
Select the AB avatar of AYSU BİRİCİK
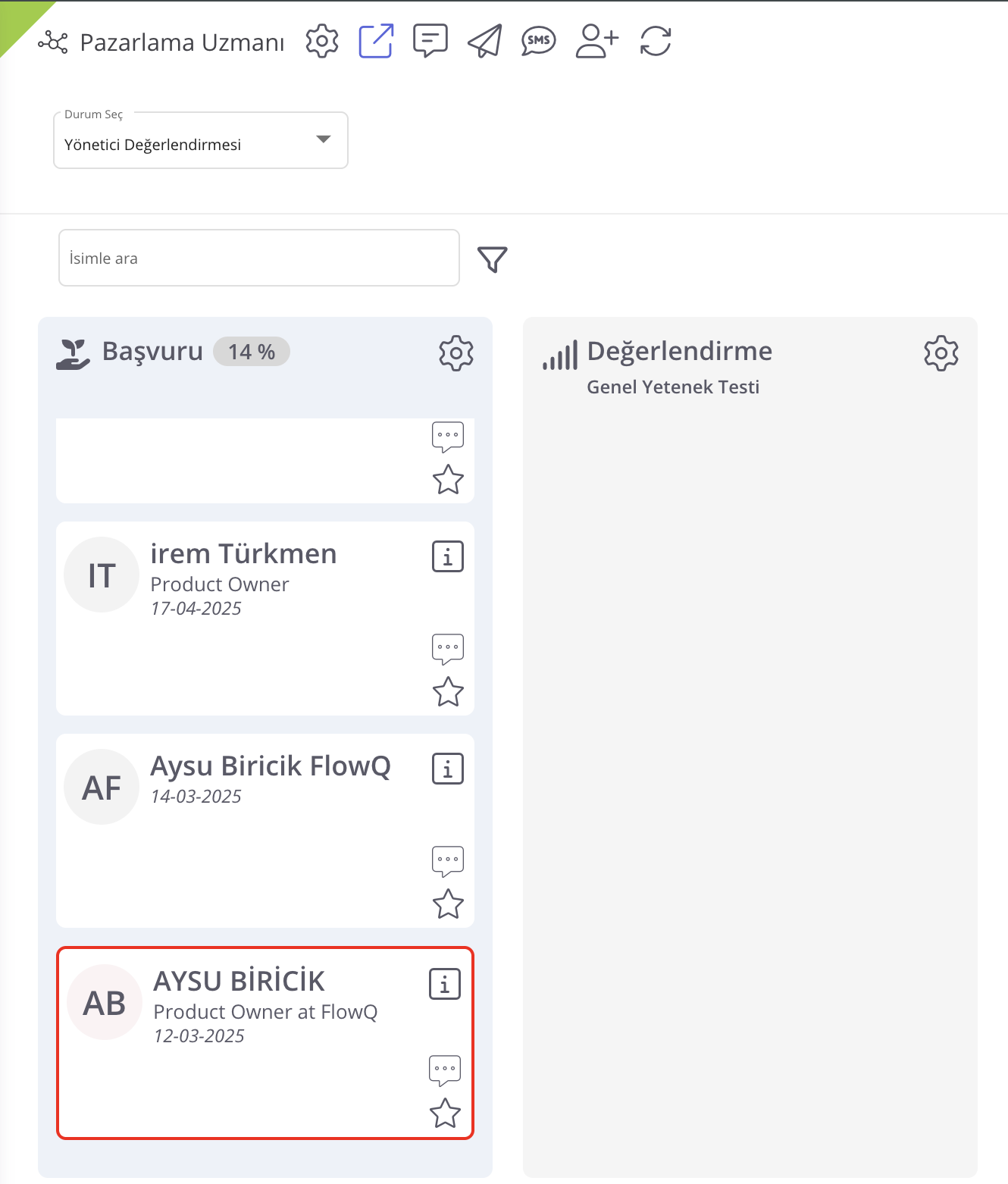pos(105,1003)
